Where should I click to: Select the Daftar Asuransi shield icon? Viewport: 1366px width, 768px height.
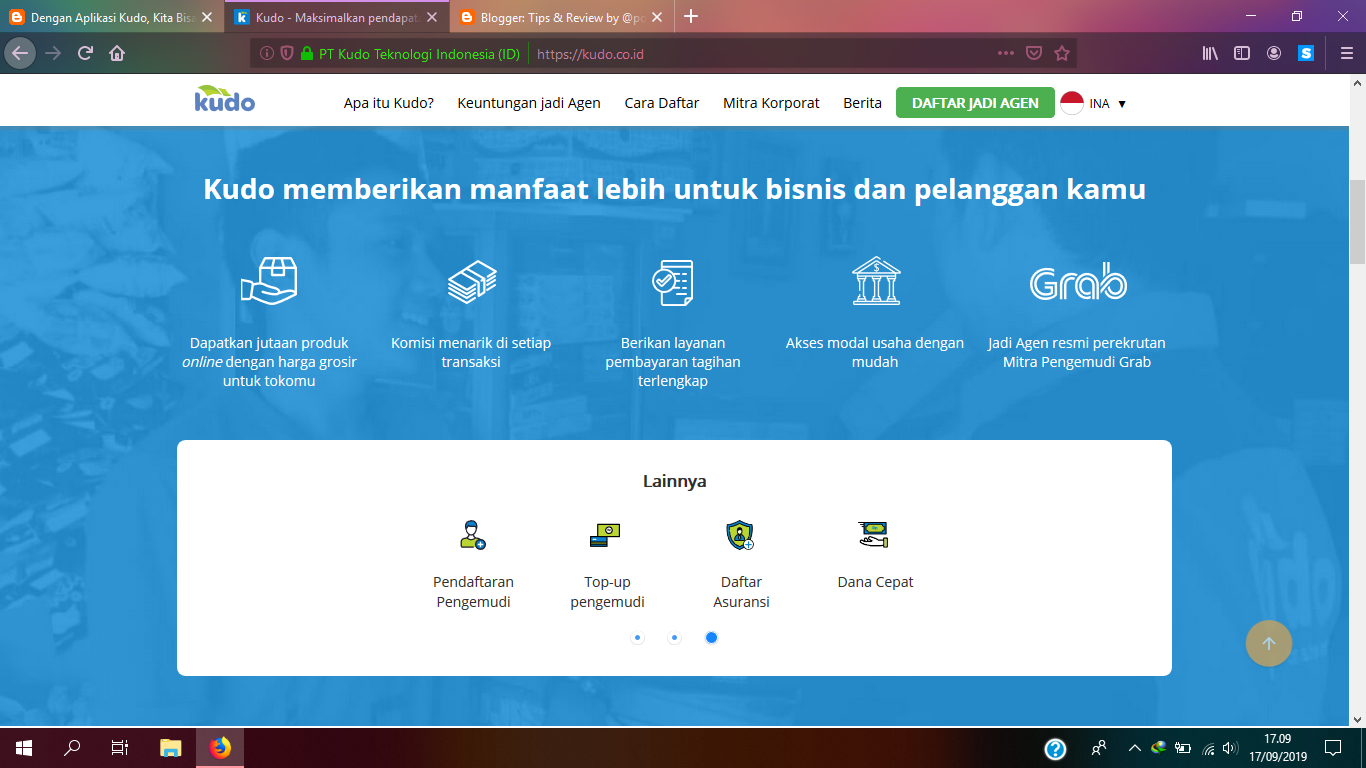click(x=740, y=536)
